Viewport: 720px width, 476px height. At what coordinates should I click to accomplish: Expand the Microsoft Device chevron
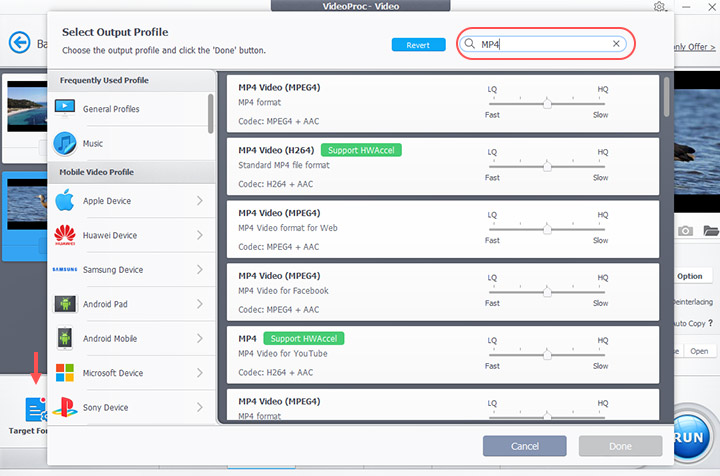click(x=200, y=373)
